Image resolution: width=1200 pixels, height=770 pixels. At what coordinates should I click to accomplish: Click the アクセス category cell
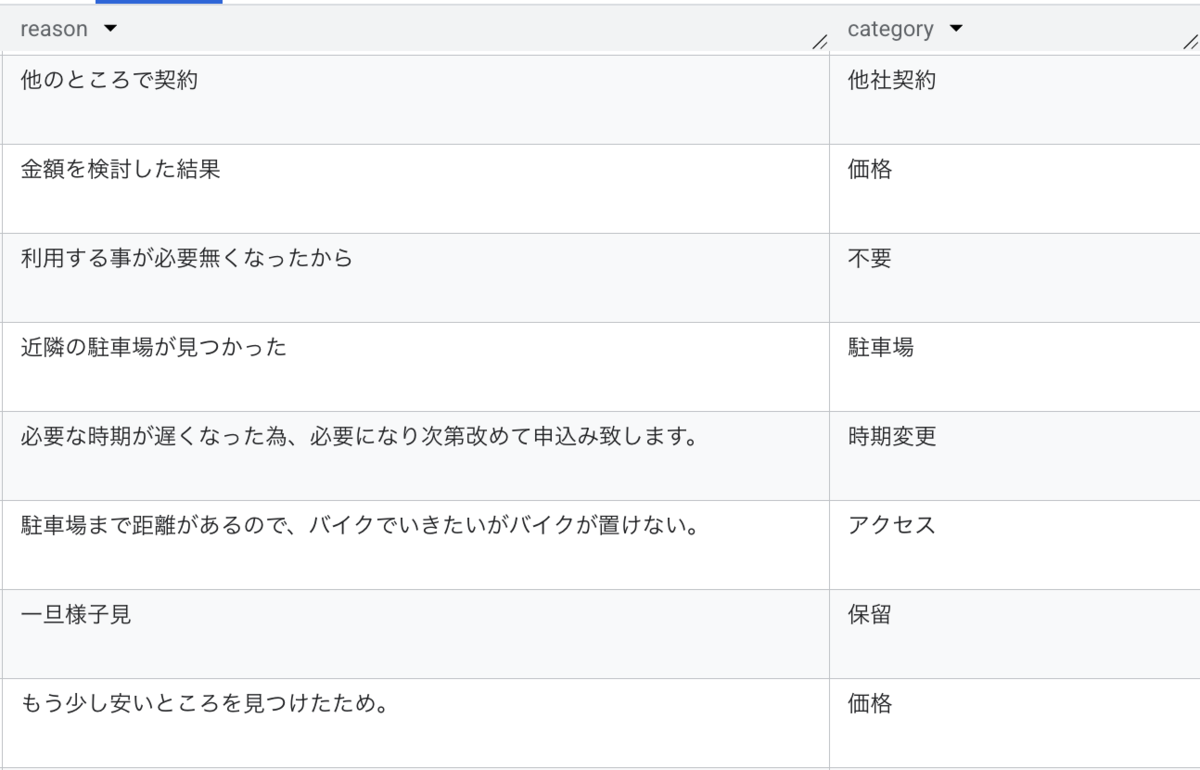click(x=1015, y=545)
